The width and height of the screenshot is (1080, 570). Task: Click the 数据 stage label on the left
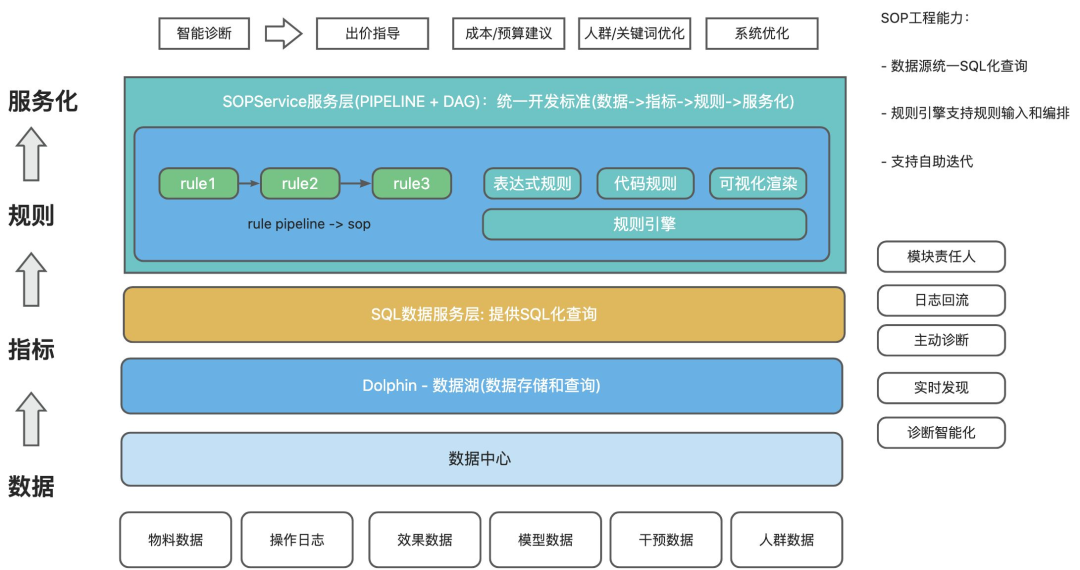coord(31,486)
